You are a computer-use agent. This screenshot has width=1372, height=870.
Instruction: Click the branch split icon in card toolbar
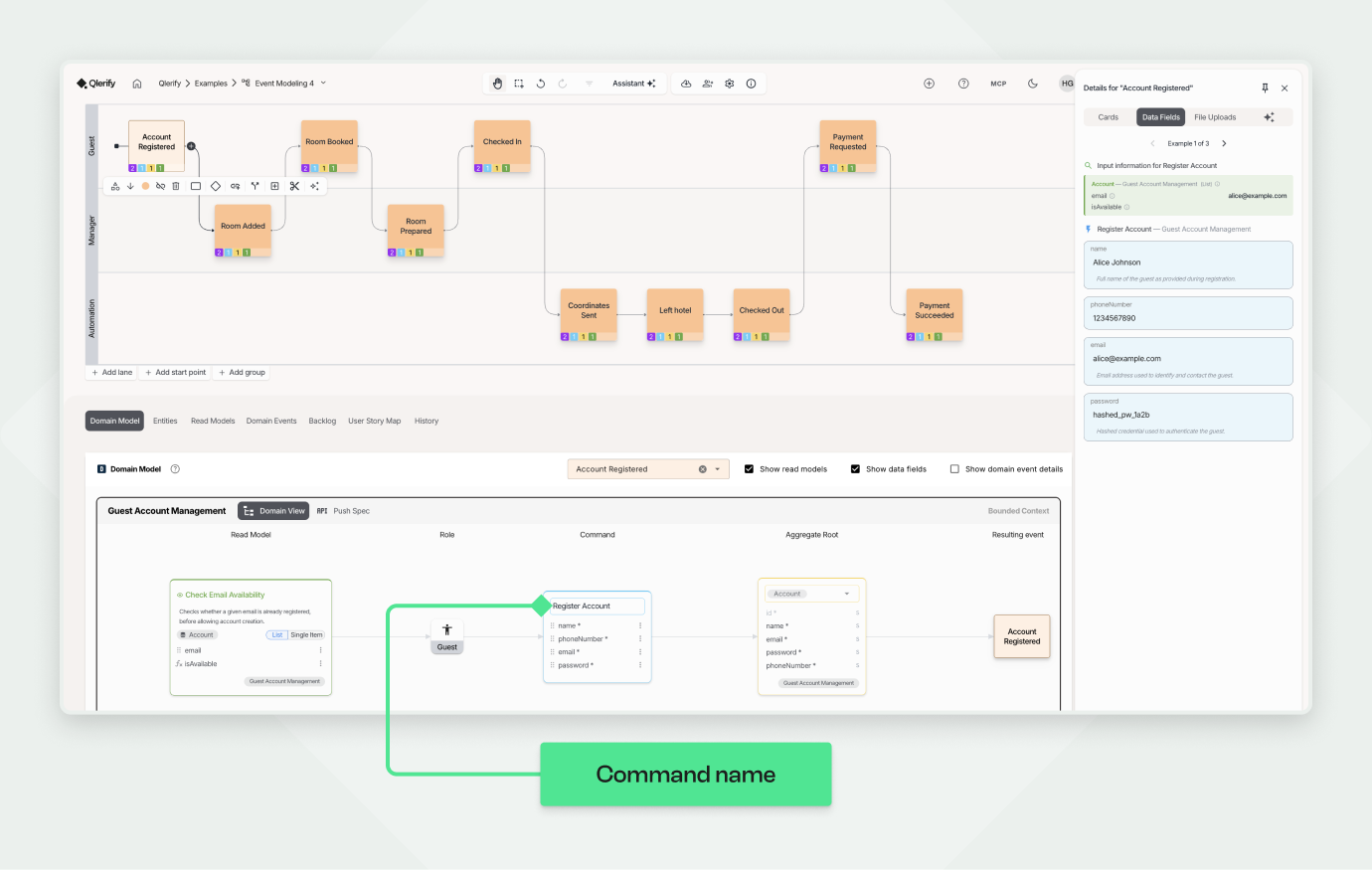click(255, 186)
